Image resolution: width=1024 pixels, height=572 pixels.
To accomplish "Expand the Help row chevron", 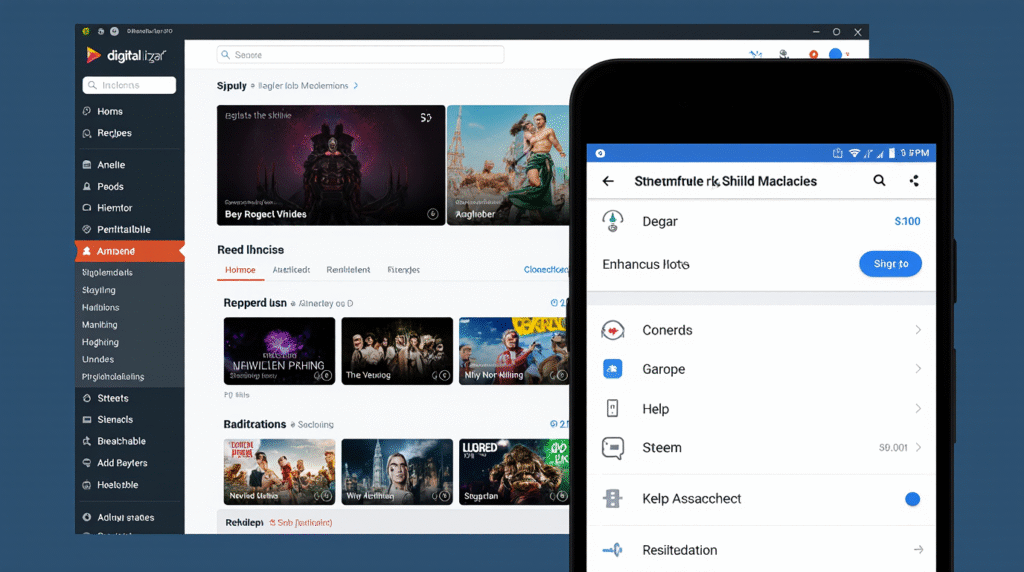I will 918,409.
